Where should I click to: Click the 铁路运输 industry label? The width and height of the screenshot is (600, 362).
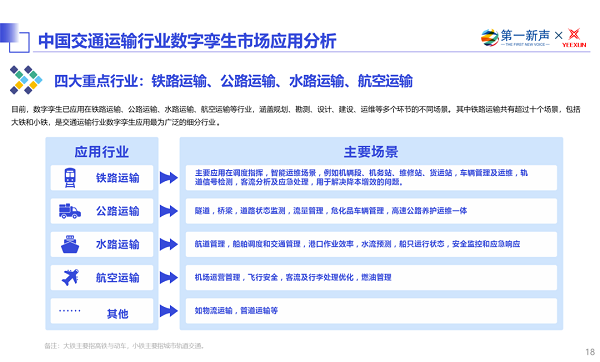pos(117,178)
